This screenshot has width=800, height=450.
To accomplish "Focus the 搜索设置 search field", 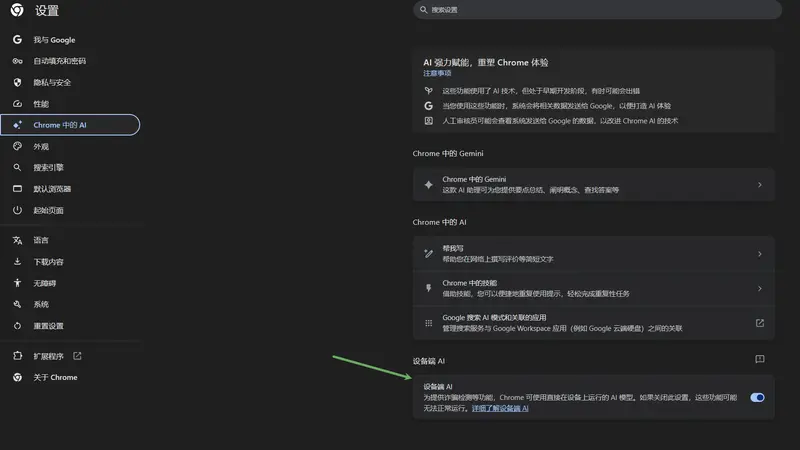I will point(597,10).
